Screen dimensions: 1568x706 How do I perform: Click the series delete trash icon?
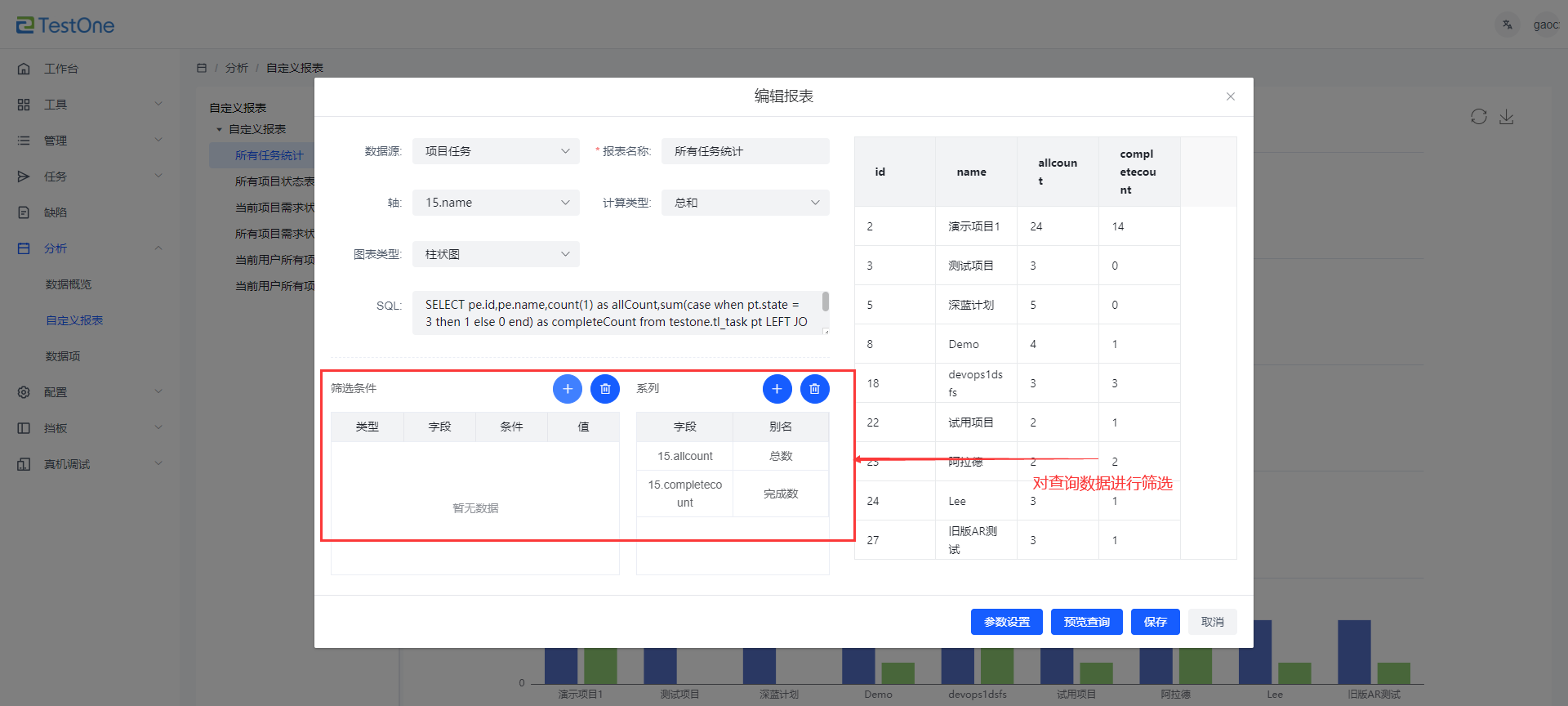pyautogui.click(x=814, y=389)
